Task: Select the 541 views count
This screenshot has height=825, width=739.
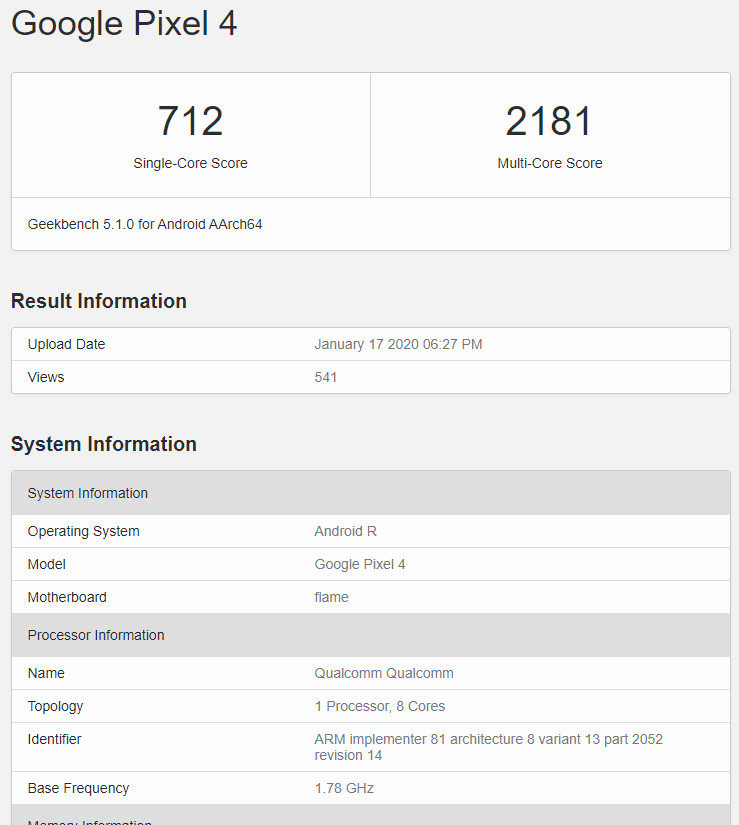Action: click(x=326, y=377)
